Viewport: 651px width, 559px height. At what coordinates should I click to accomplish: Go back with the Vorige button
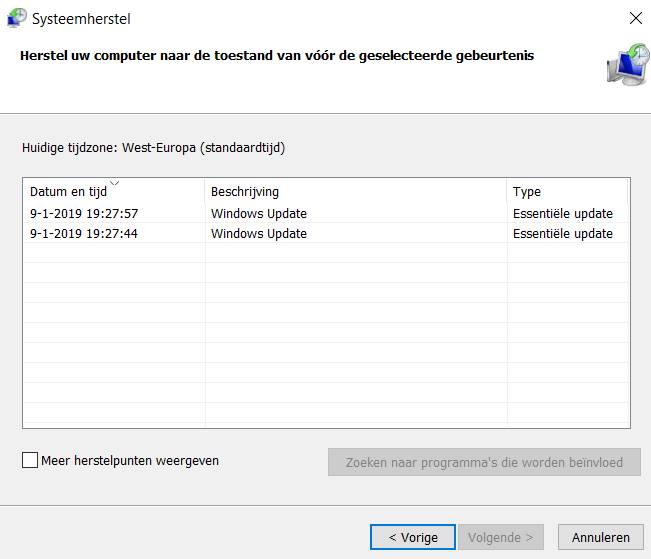pyautogui.click(x=413, y=537)
